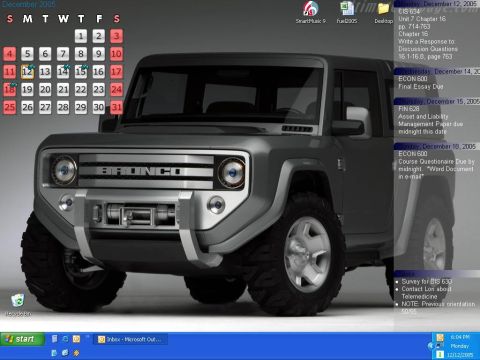Open the ECON 600 Course Questionnaire entry
The image size is (480, 360).
pos(436,165)
